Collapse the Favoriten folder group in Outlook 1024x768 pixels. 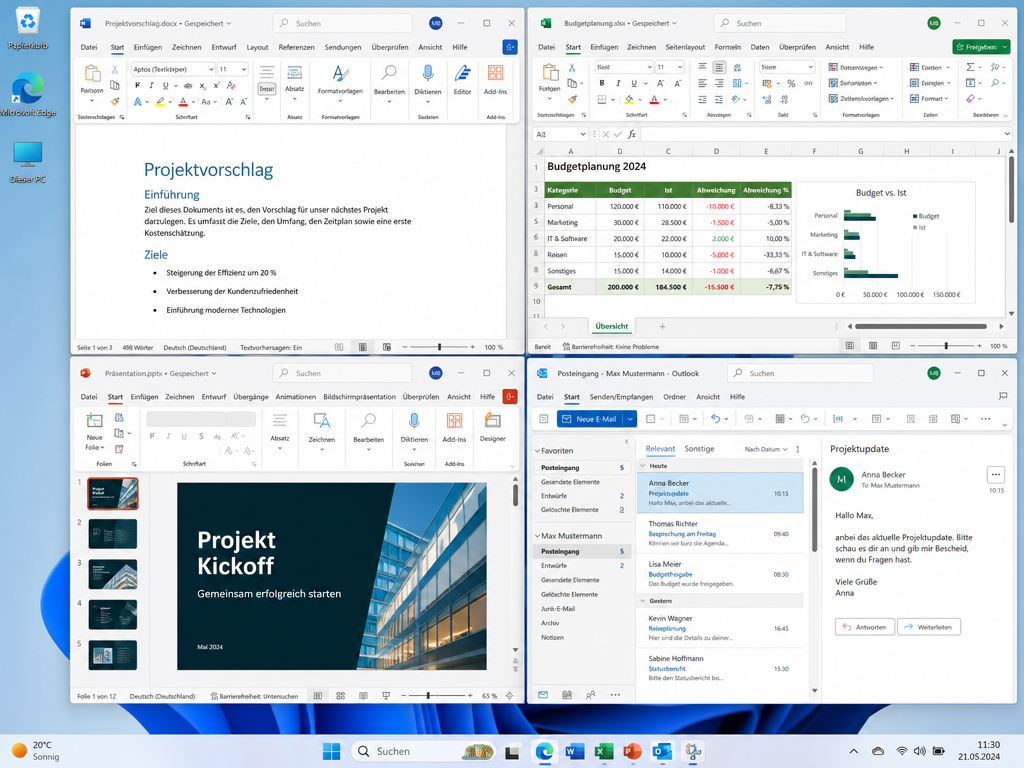pyautogui.click(x=537, y=451)
